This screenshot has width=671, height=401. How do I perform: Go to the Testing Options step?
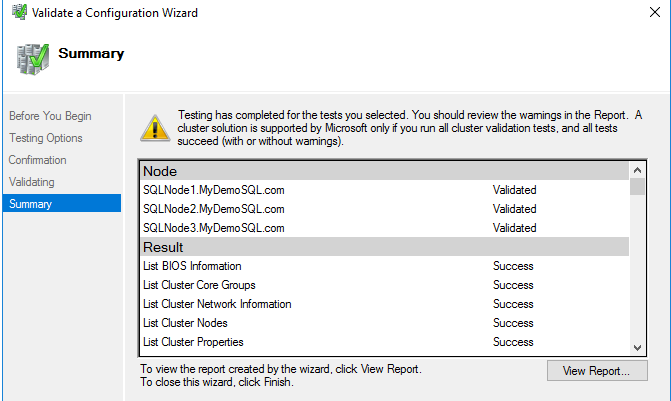pos(46,138)
